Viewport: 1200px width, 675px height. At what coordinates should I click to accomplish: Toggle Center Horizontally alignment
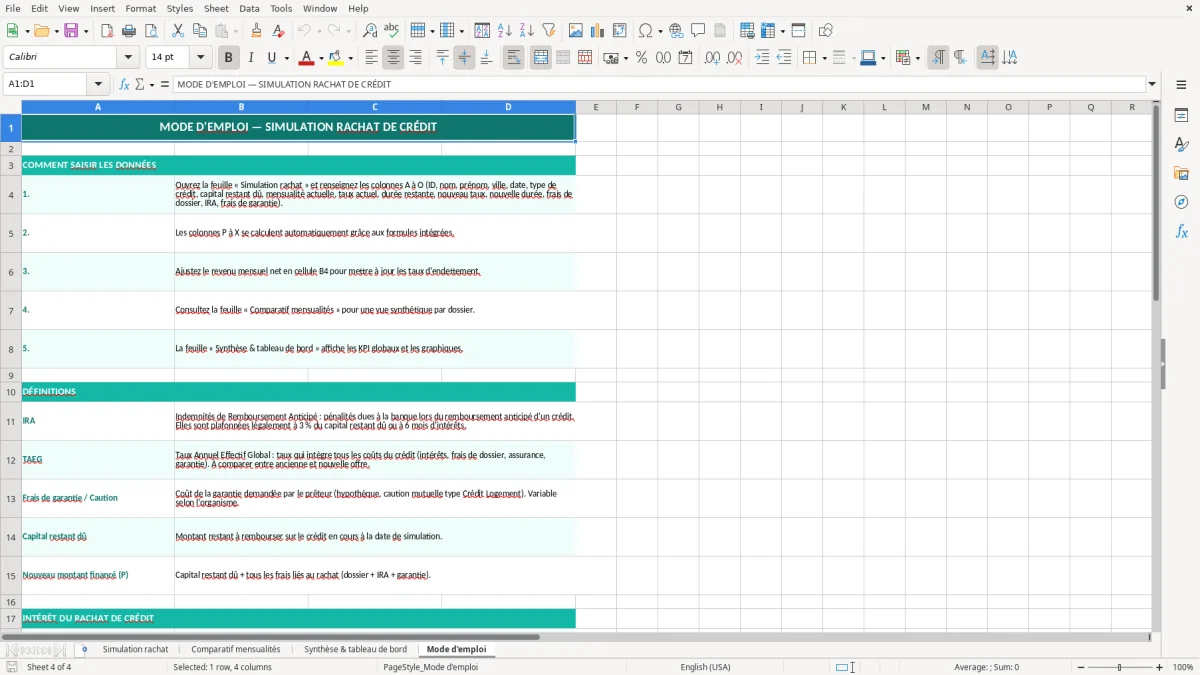[393, 58]
